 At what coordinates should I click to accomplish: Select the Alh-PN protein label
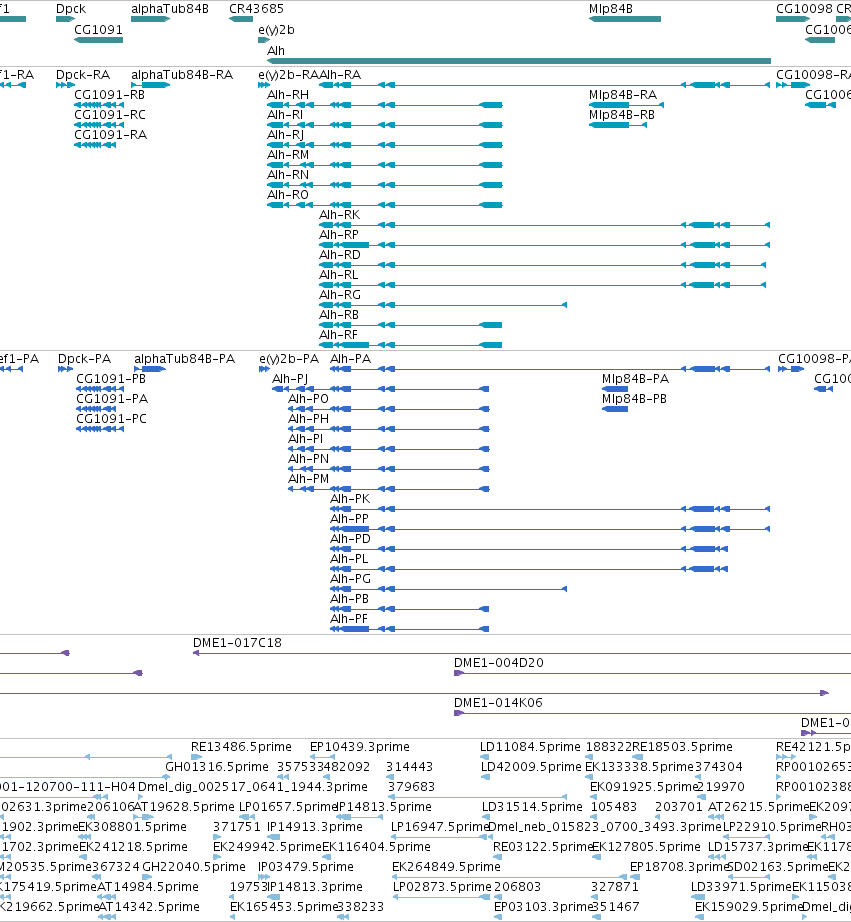pyautogui.click(x=308, y=459)
